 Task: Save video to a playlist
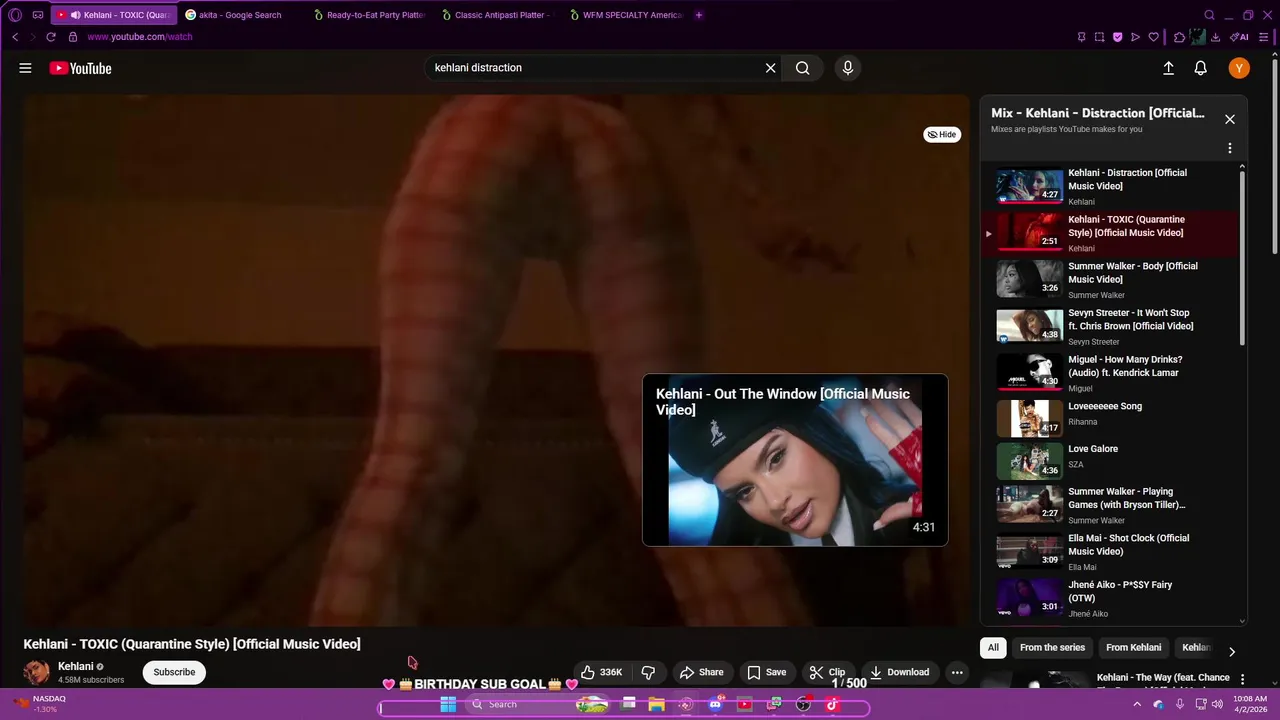[x=767, y=672]
